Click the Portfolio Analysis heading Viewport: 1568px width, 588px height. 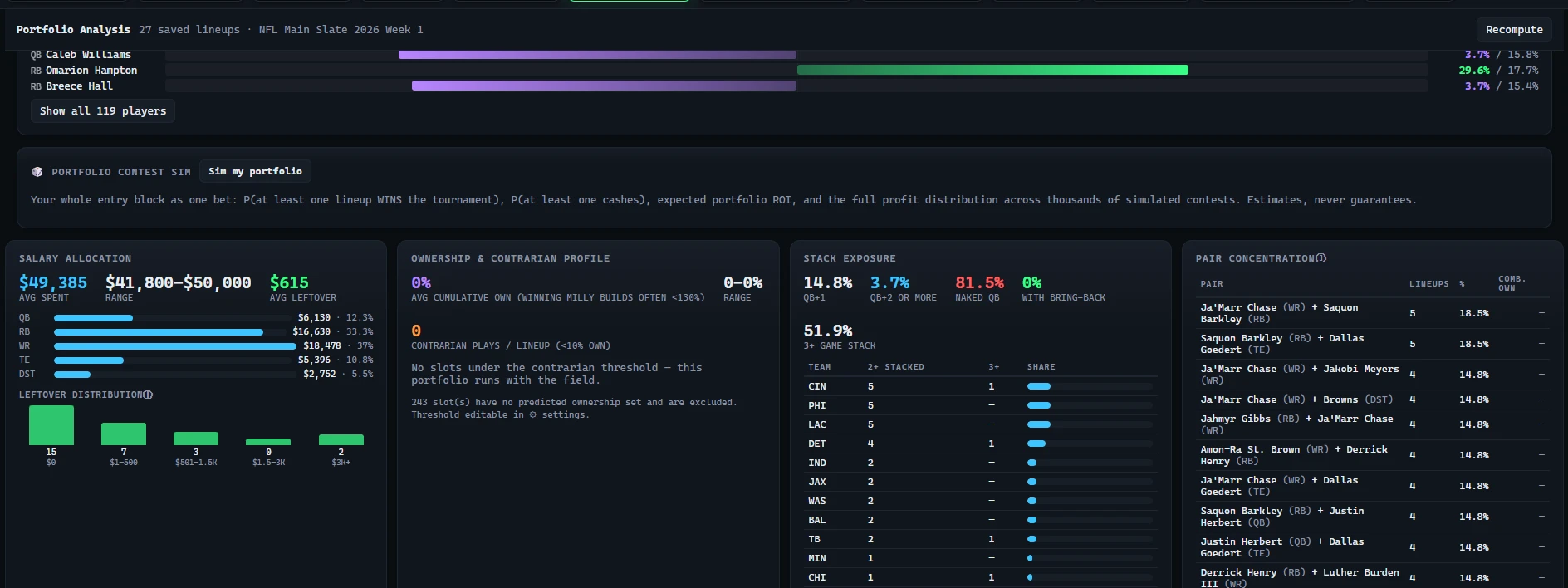73,29
